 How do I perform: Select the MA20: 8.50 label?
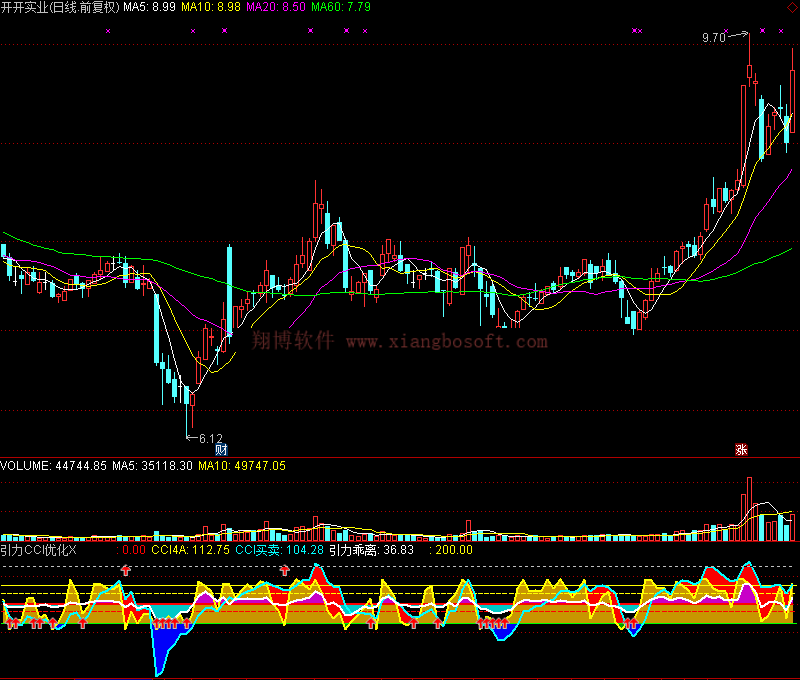(276, 7)
